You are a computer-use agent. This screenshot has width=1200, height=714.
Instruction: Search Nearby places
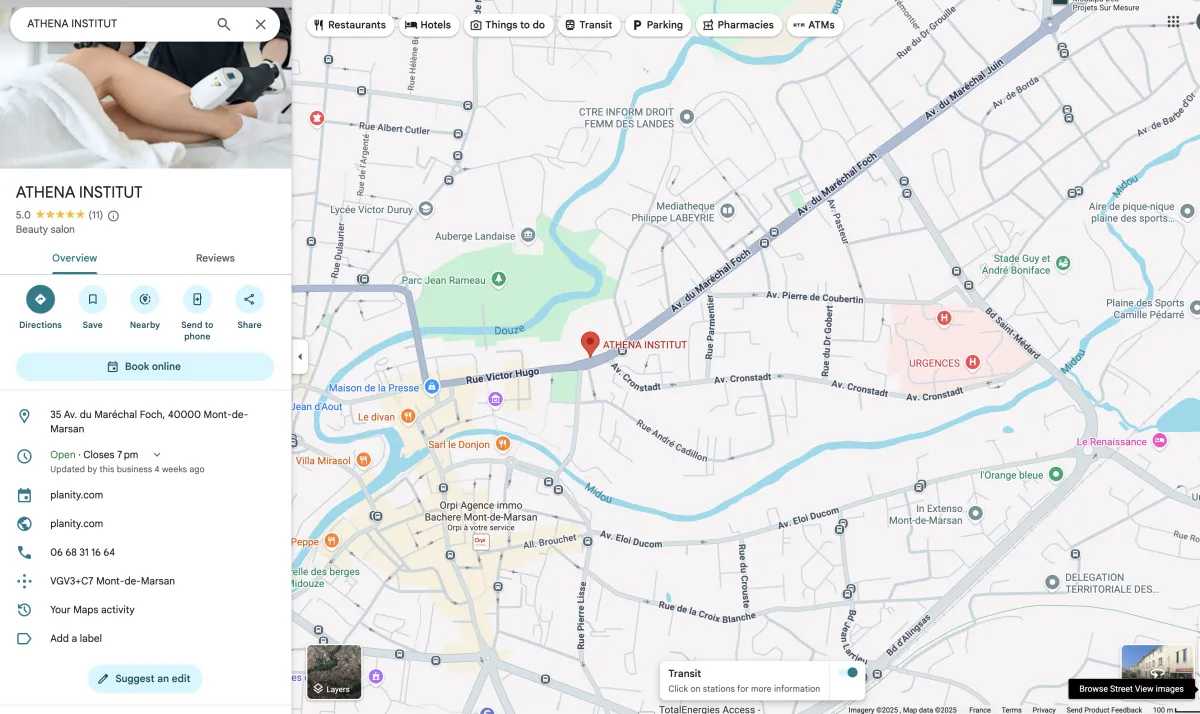145,307
